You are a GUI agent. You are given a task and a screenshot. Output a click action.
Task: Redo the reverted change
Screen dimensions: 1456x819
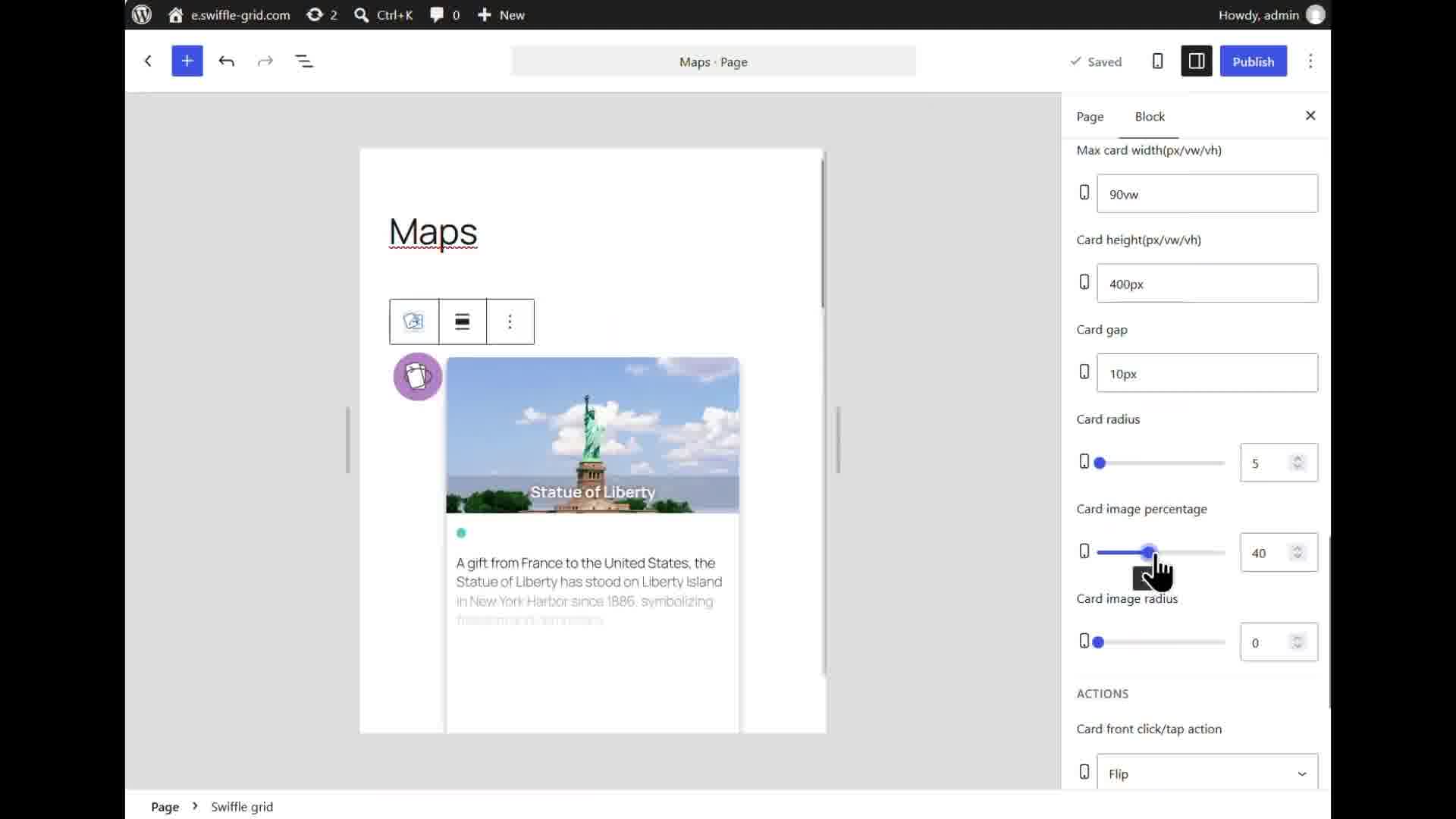[265, 61]
